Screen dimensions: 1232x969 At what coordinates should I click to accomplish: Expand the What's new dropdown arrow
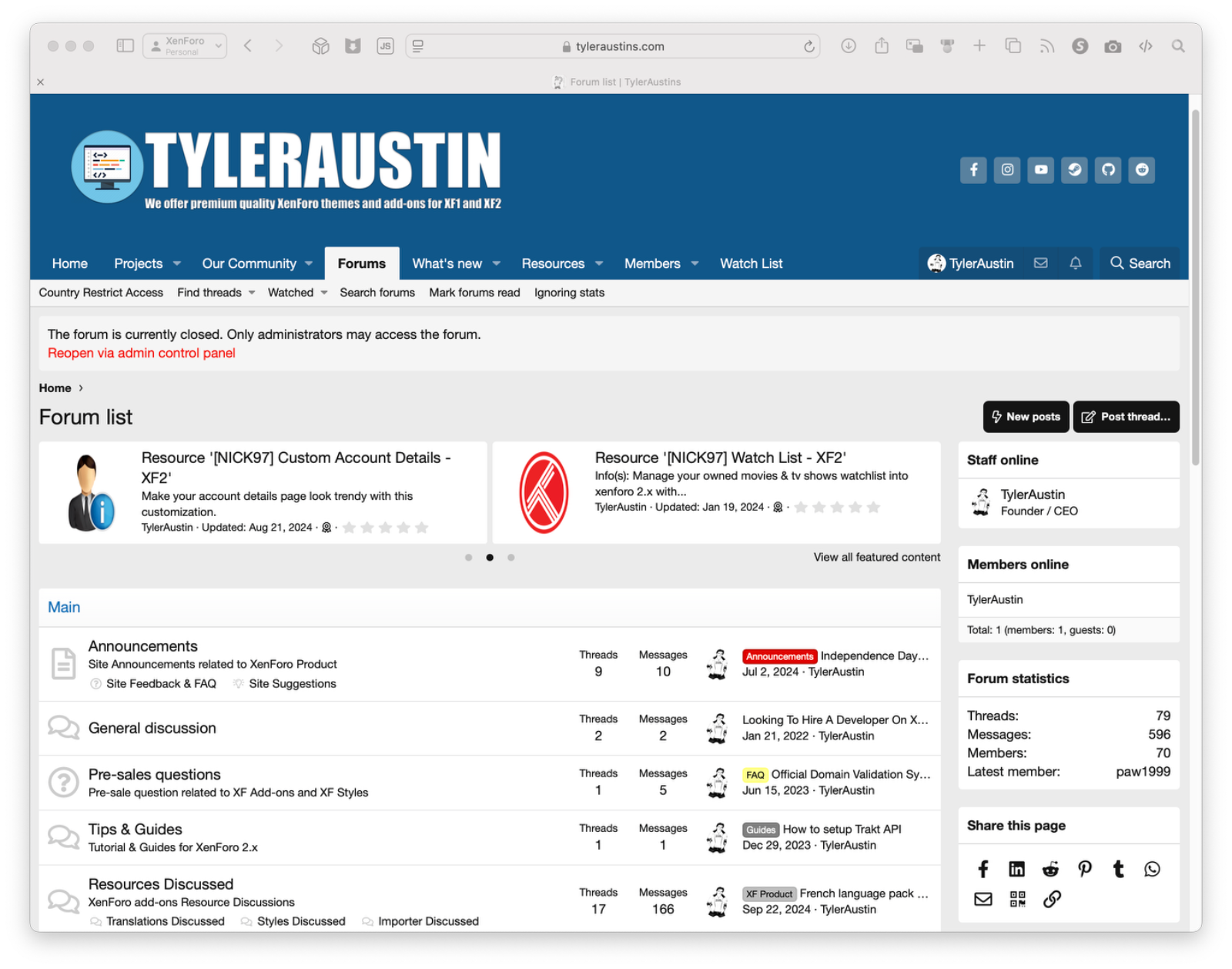497,263
